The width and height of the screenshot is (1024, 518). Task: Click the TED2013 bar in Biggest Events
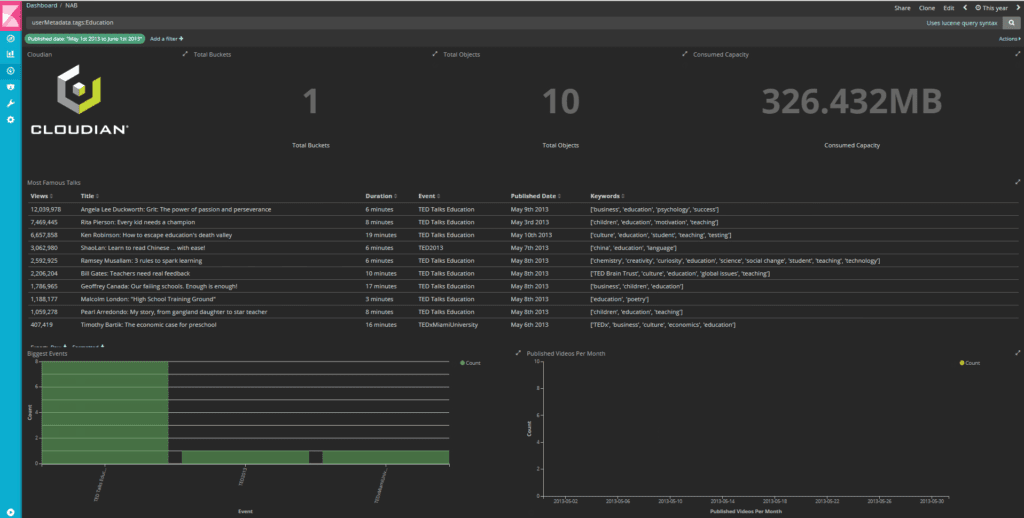tap(245, 457)
